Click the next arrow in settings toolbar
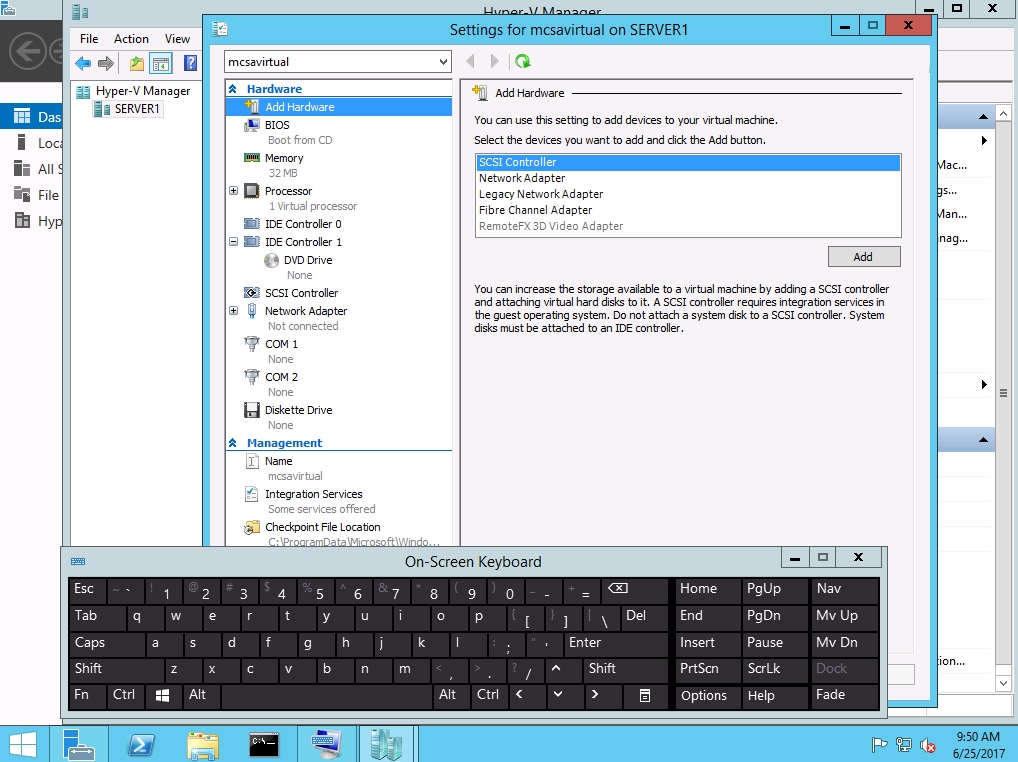 (495, 62)
